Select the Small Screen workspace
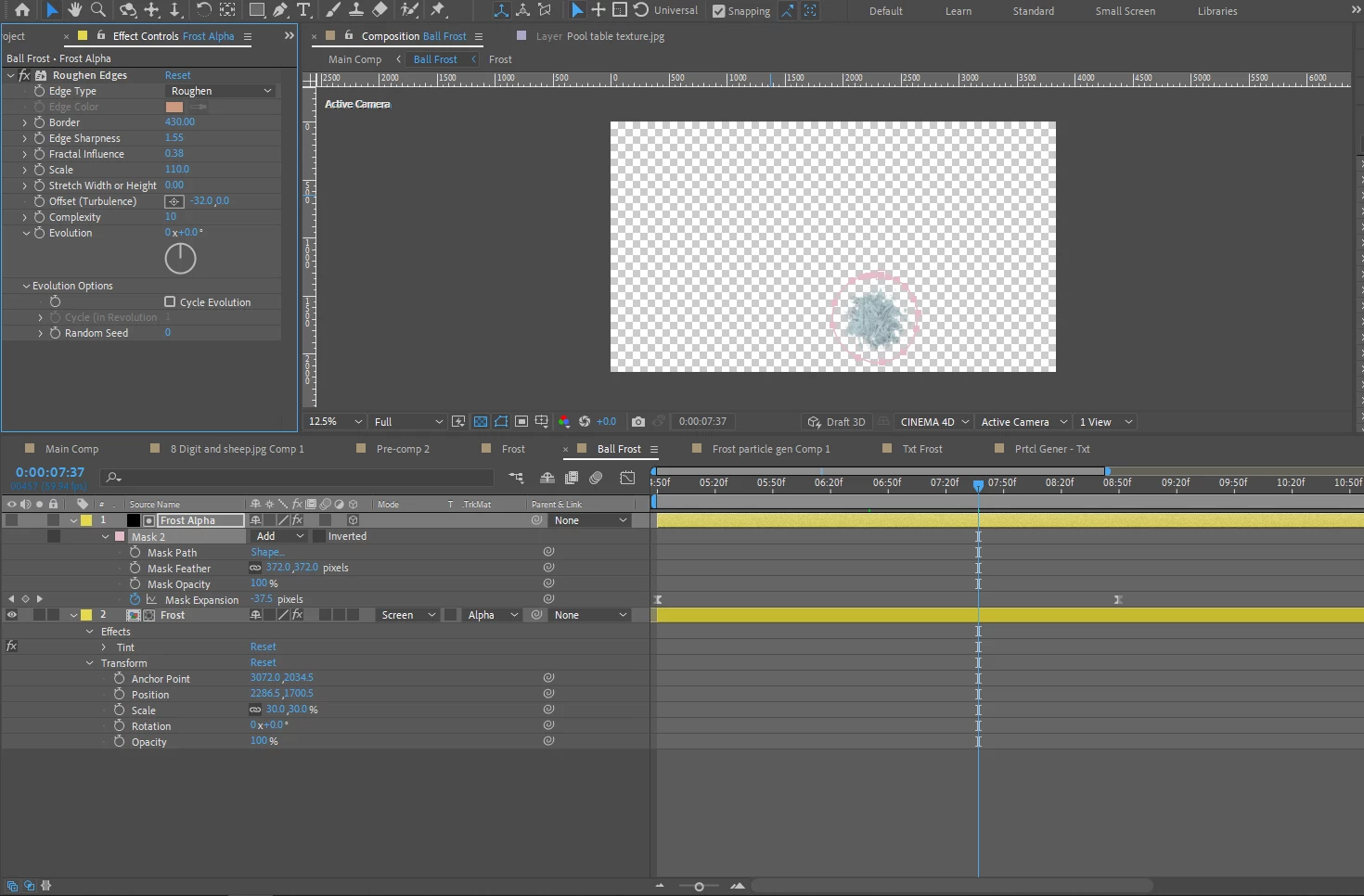1364x896 pixels. [1125, 11]
